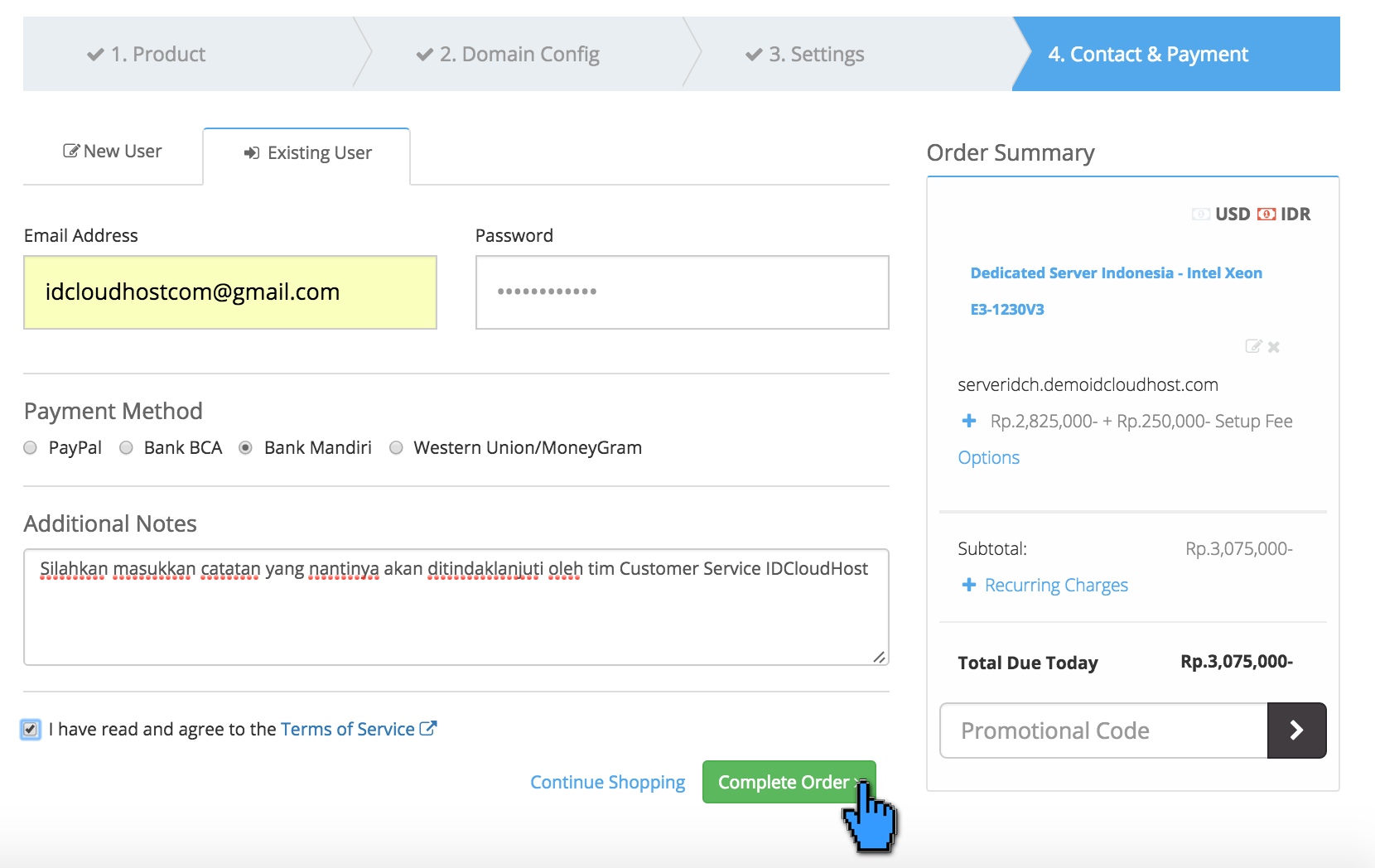Click the checkmark icon beside 1. Product
The image size is (1375, 868).
coord(94,53)
